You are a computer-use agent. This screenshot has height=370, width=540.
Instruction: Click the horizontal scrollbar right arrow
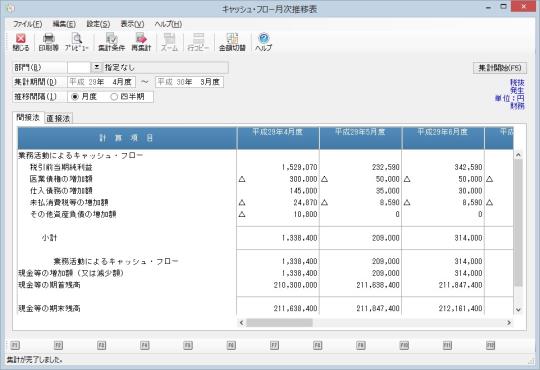tap(509, 323)
